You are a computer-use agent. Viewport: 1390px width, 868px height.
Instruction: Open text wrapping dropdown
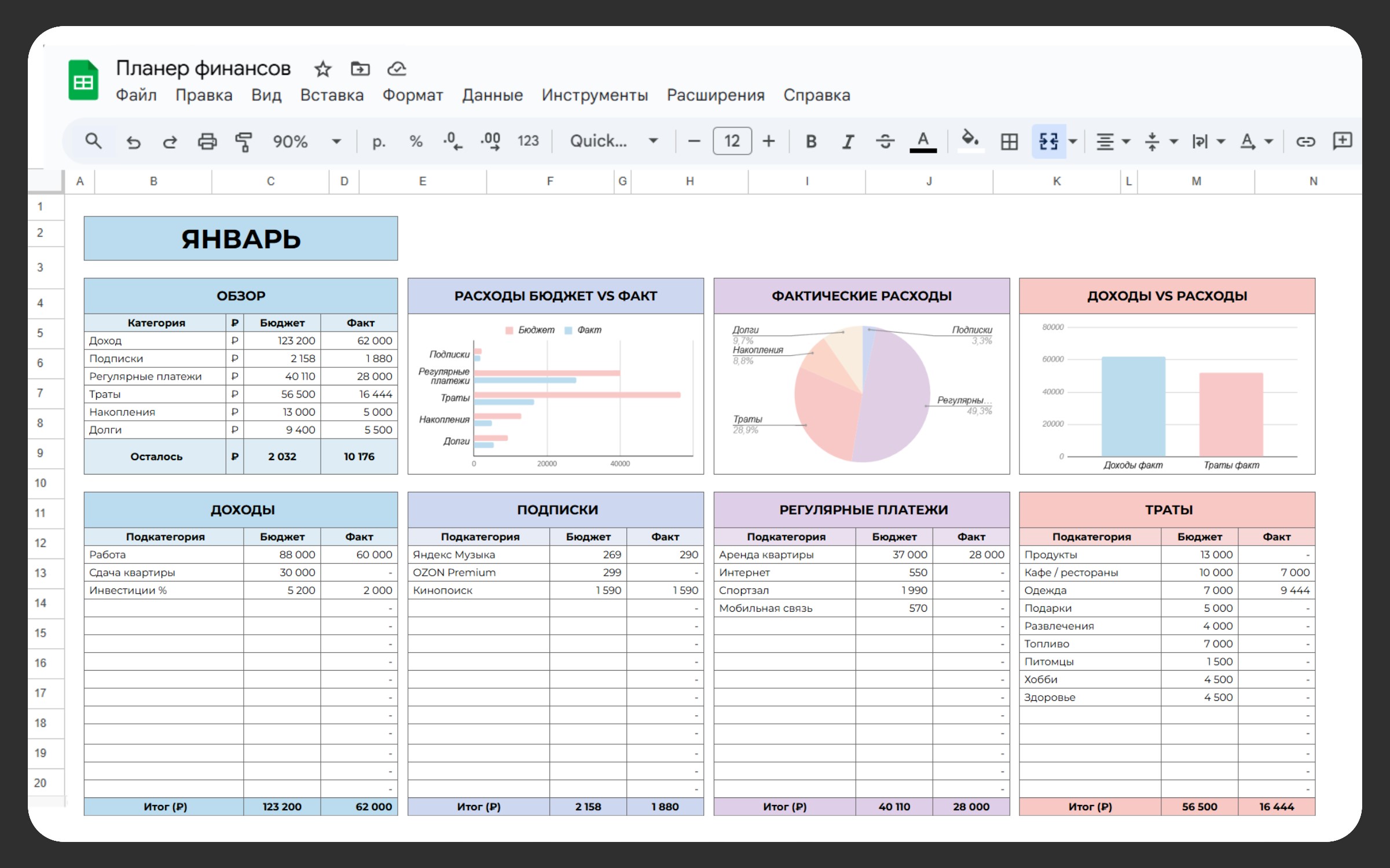coord(1208,141)
